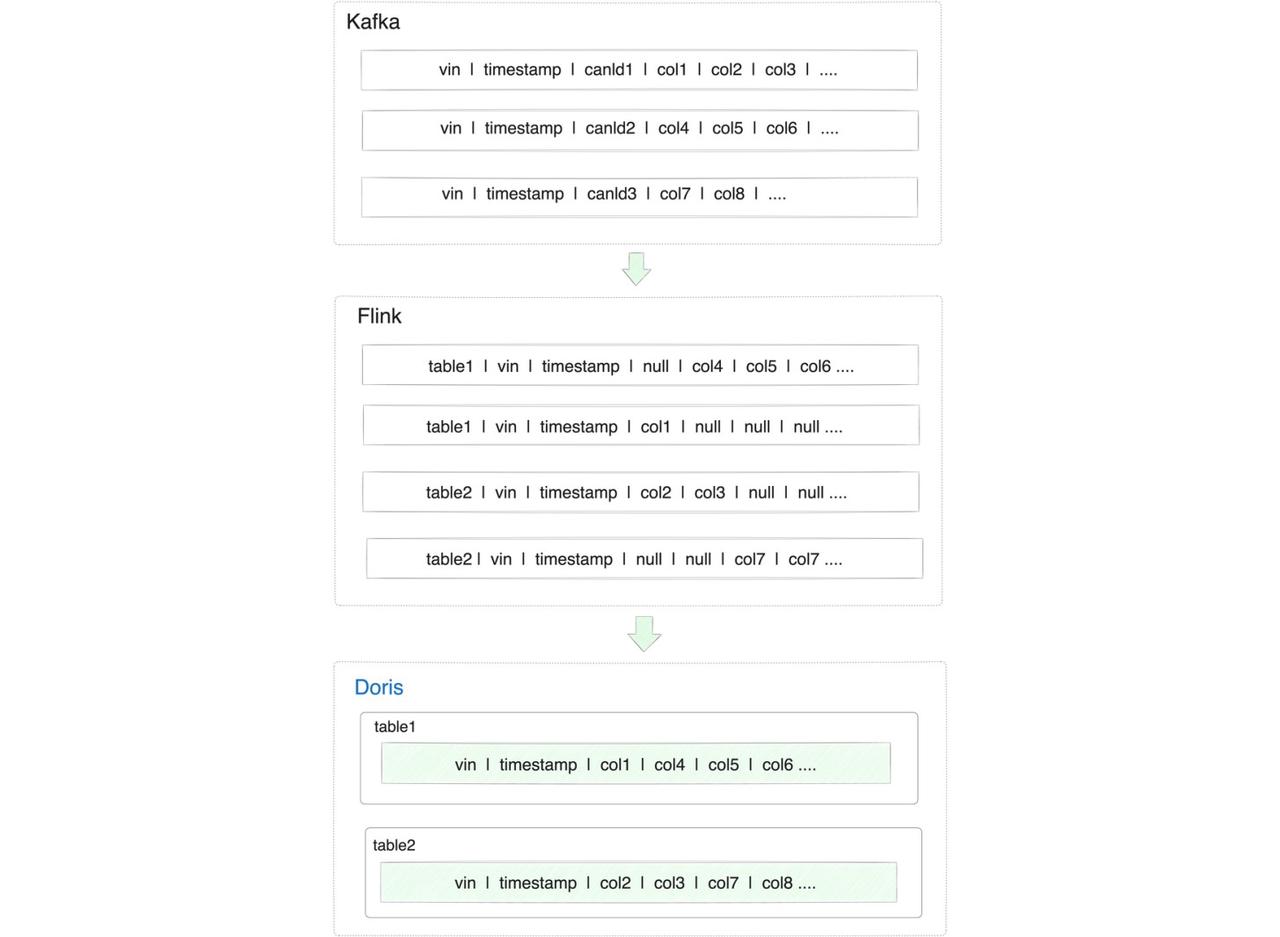
Task: Pick the Kafka row containing canId3
Action: click(639, 196)
